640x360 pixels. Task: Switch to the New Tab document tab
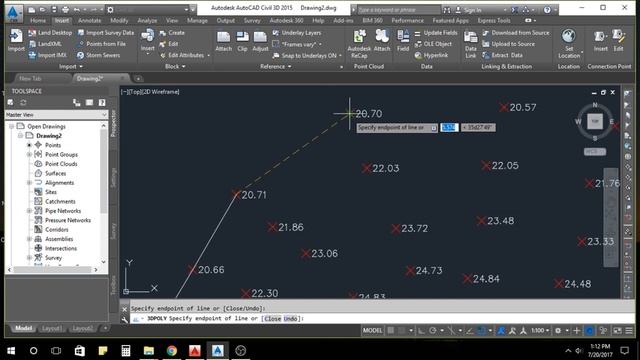31,78
